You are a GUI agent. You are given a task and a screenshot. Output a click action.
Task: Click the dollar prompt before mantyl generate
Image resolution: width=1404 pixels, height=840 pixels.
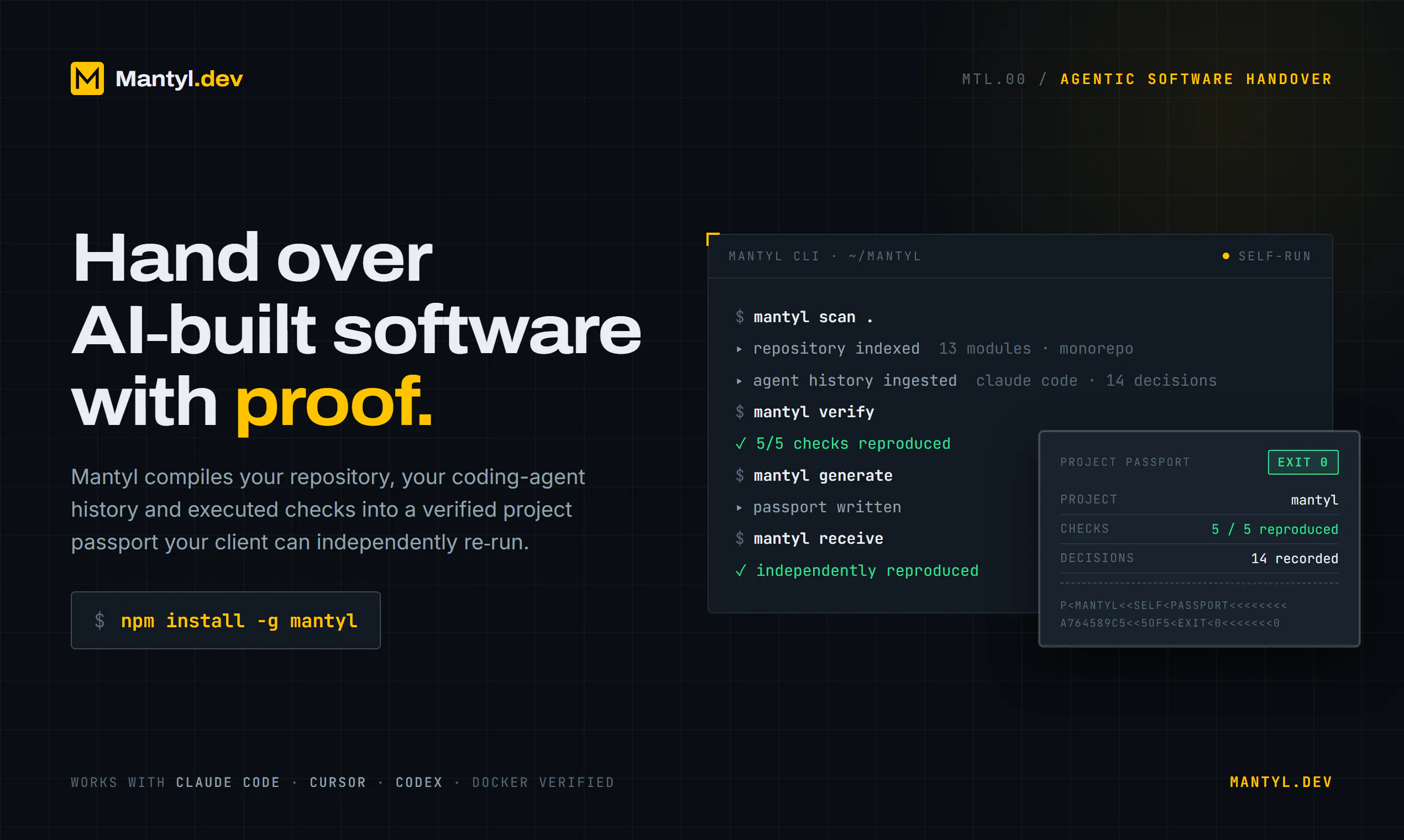(740, 475)
